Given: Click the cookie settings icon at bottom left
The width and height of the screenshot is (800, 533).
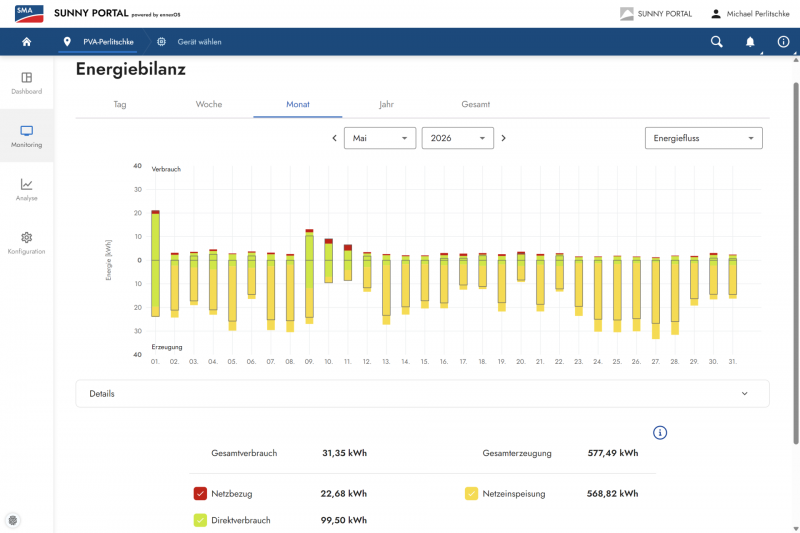Looking at the screenshot, I should coord(13,520).
